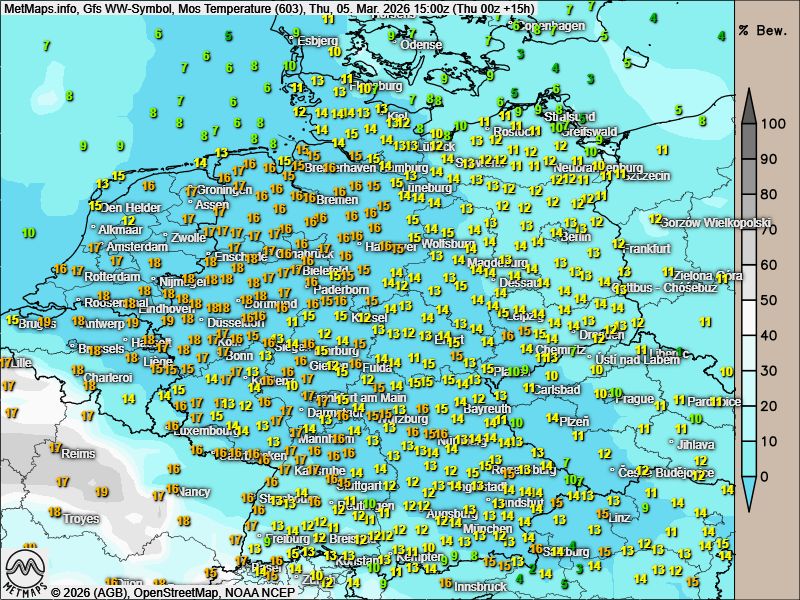Click the top arrow of the cloud-cover legend
Viewport: 800px width, 600px height.
(x=749, y=103)
